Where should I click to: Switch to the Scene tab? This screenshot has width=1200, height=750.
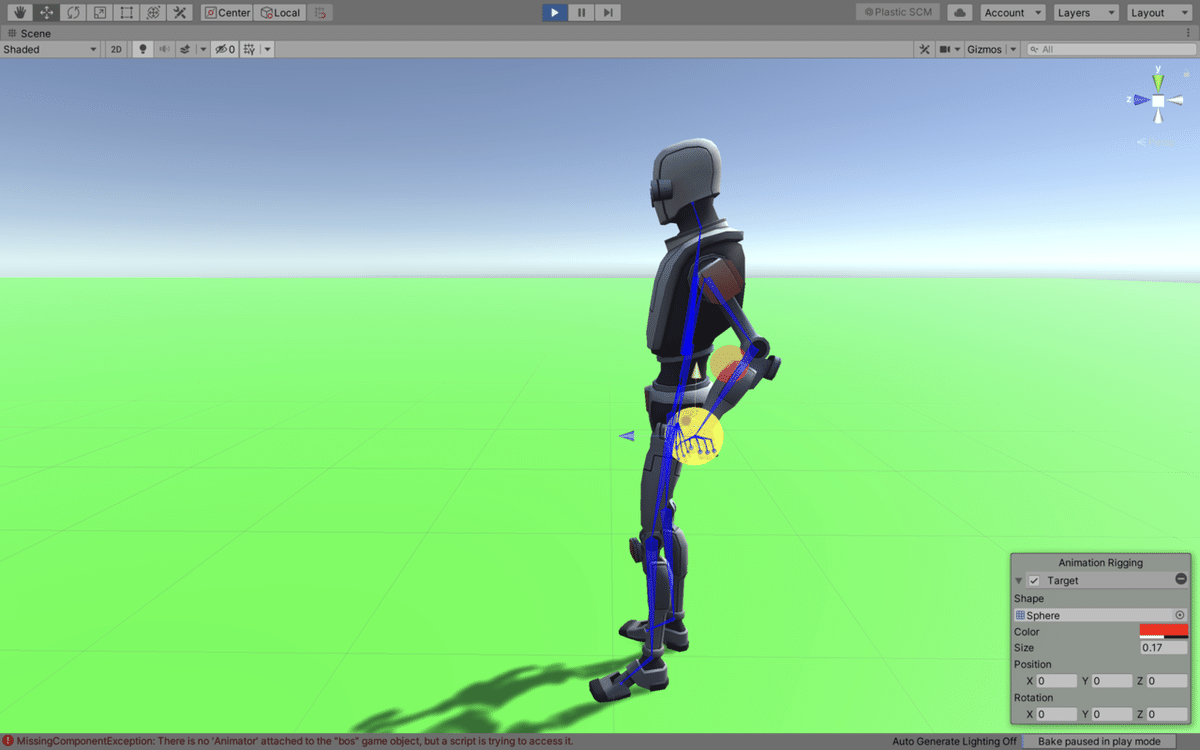point(30,33)
